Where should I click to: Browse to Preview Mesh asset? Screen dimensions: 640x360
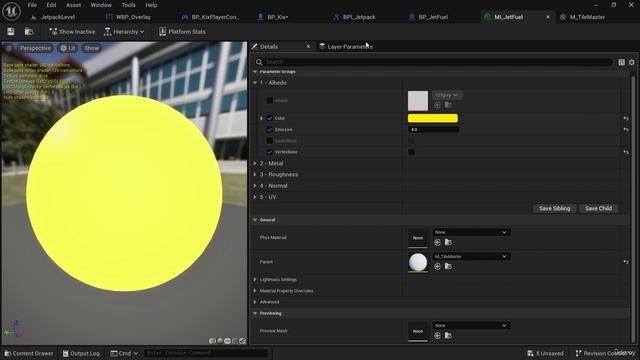tap(448, 336)
